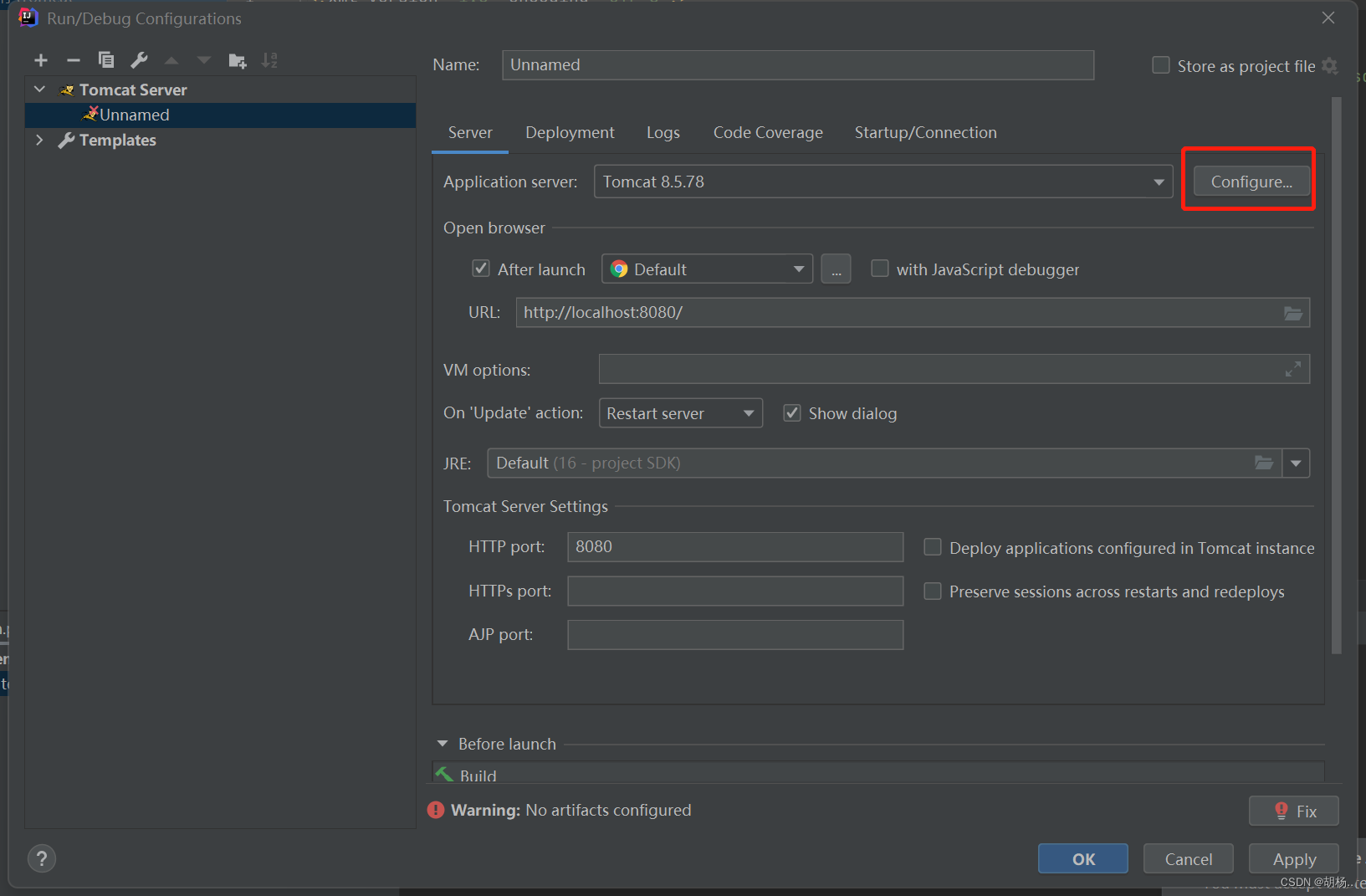Open JRE dropdown arrow
The height and width of the screenshot is (896, 1366).
[x=1296, y=463]
